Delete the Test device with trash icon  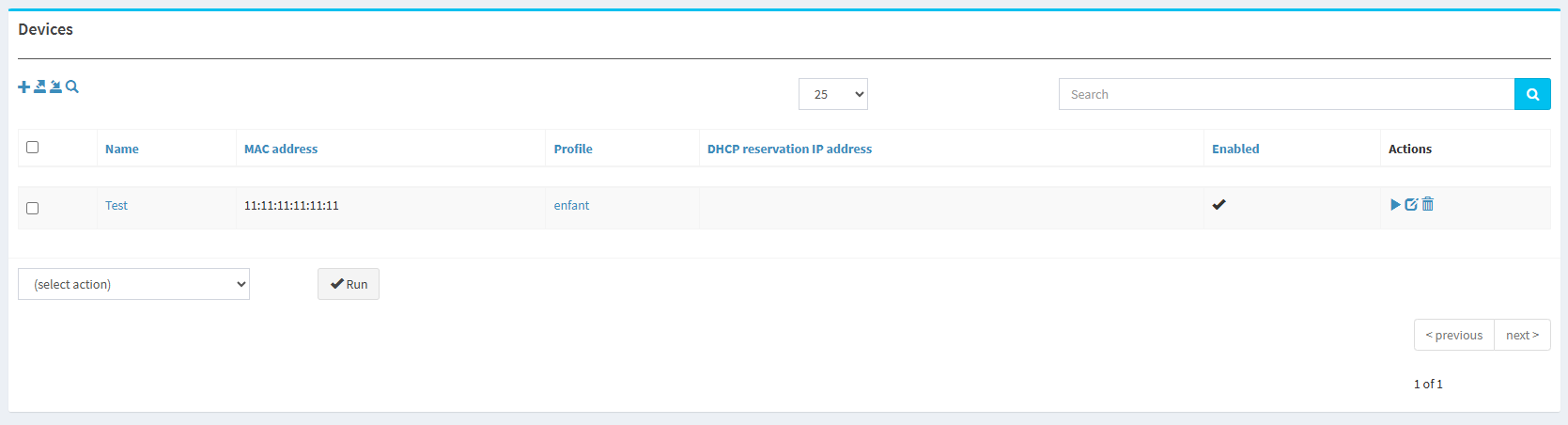coord(1428,204)
